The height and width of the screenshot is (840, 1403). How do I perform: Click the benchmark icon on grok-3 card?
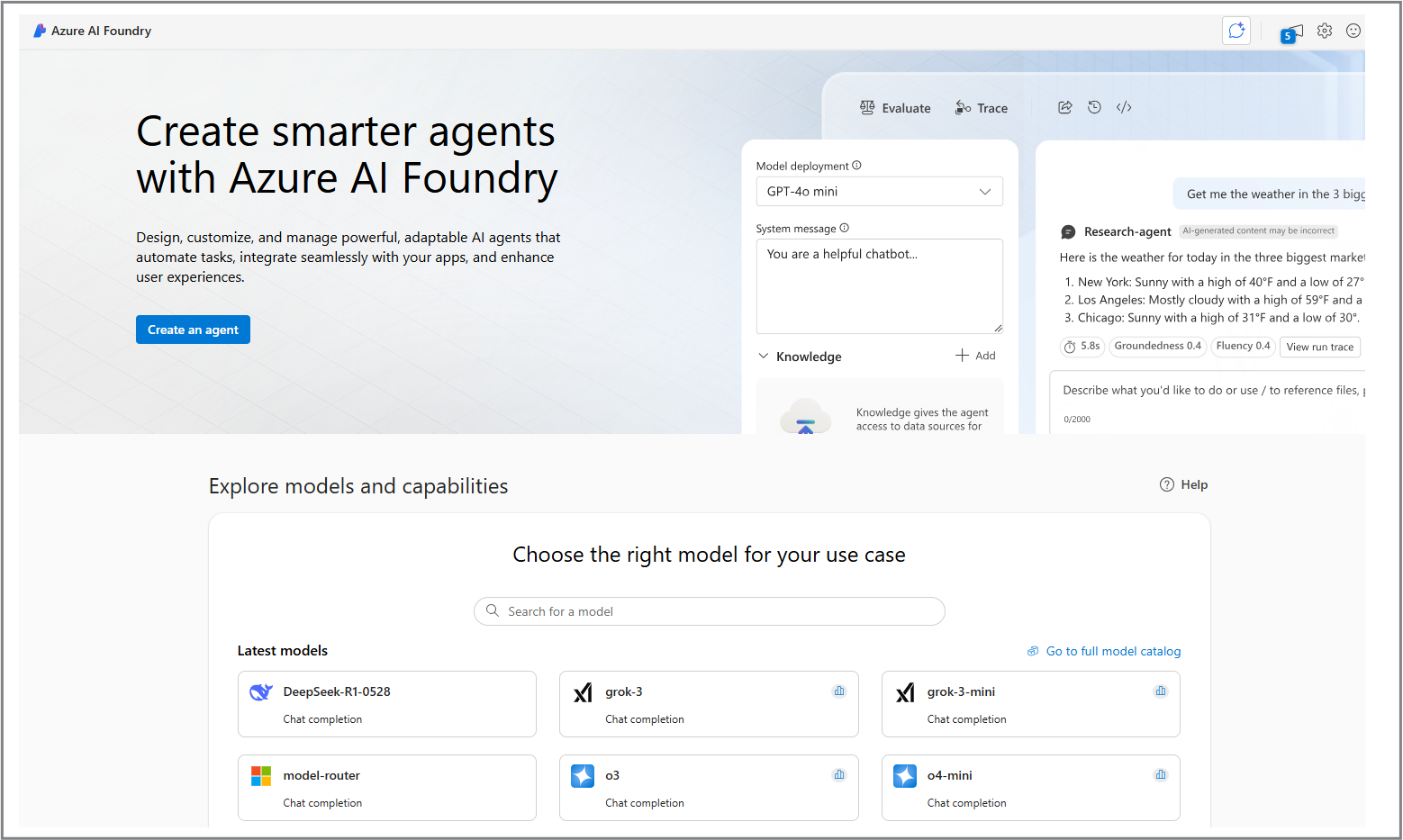pos(839,691)
